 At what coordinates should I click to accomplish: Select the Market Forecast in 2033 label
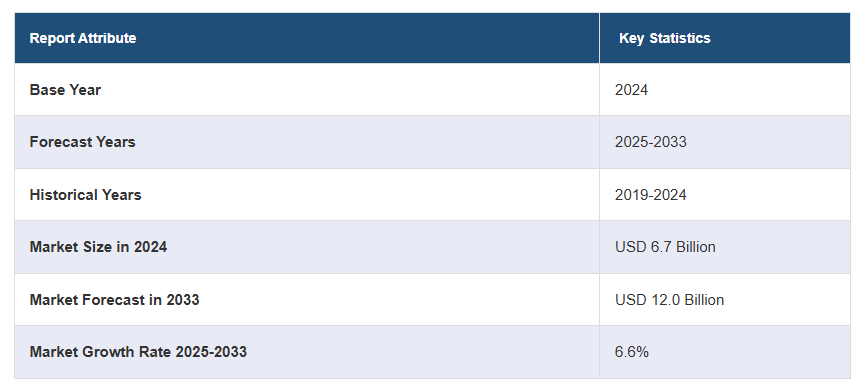click(x=114, y=300)
